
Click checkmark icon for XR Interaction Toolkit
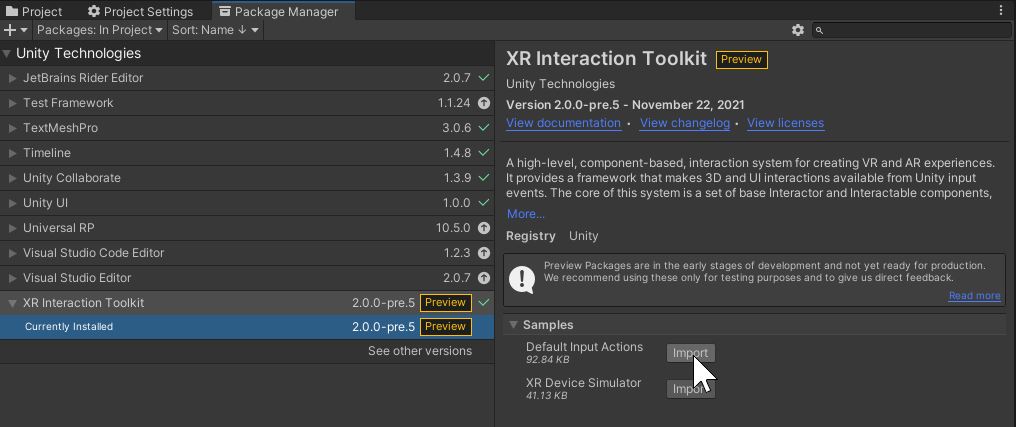[483, 303]
